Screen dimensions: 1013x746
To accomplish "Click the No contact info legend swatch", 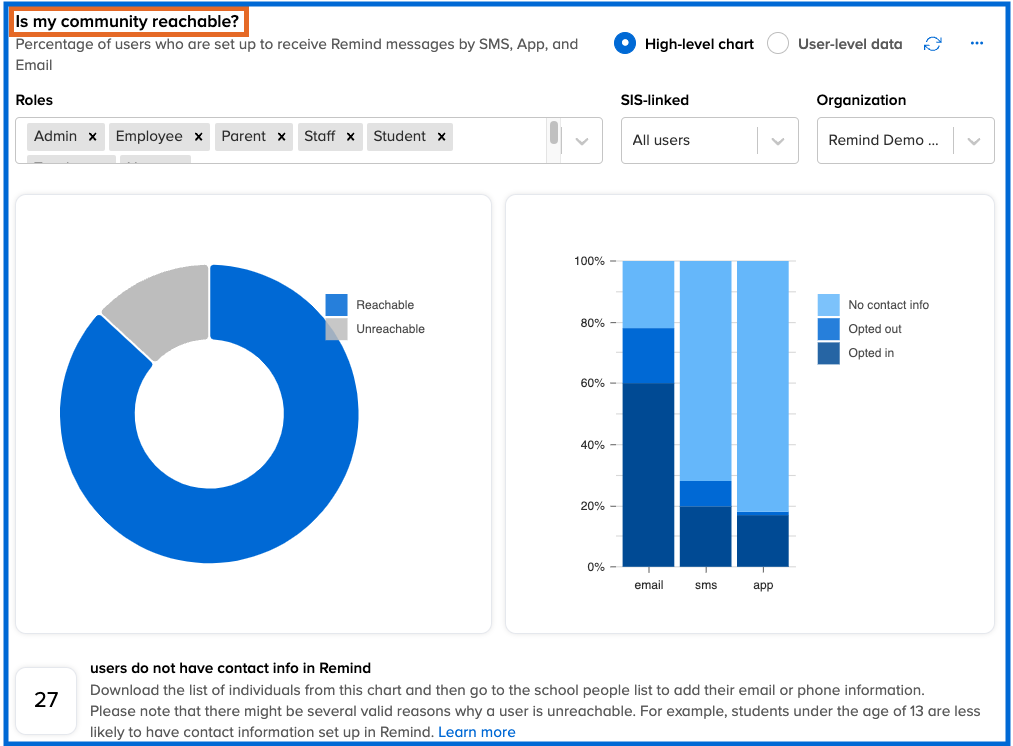I will click(x=828, y=305).
